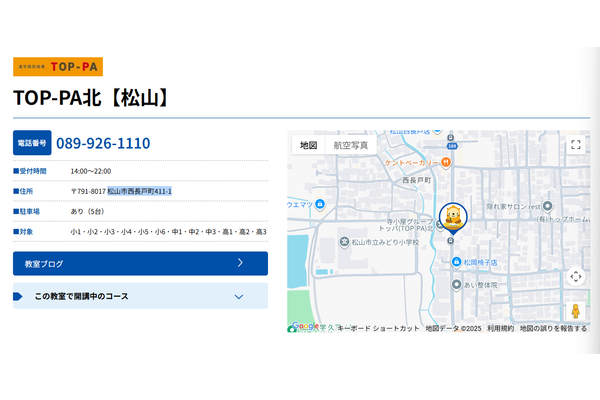Click the chevron on the course expander
The height and width of the screenshot is (400, 600).
click(239, 297)
